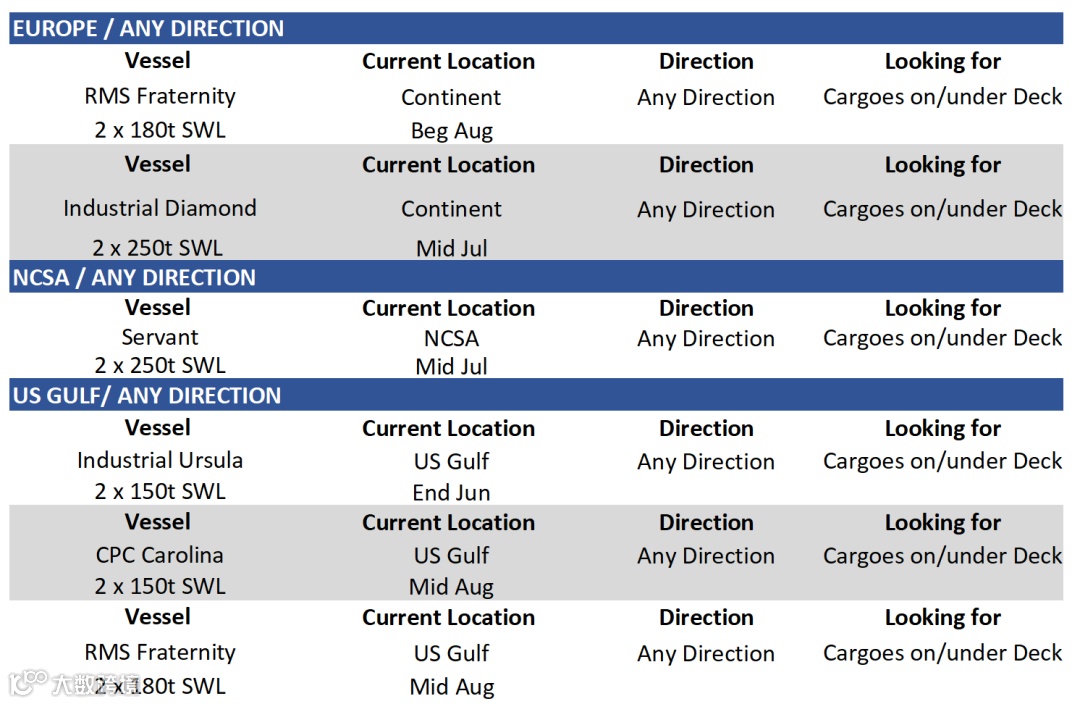This screenshot has width=1080, height=704.
Task: Select the CPC Carolina vessel name
Action: click(160, 555)
